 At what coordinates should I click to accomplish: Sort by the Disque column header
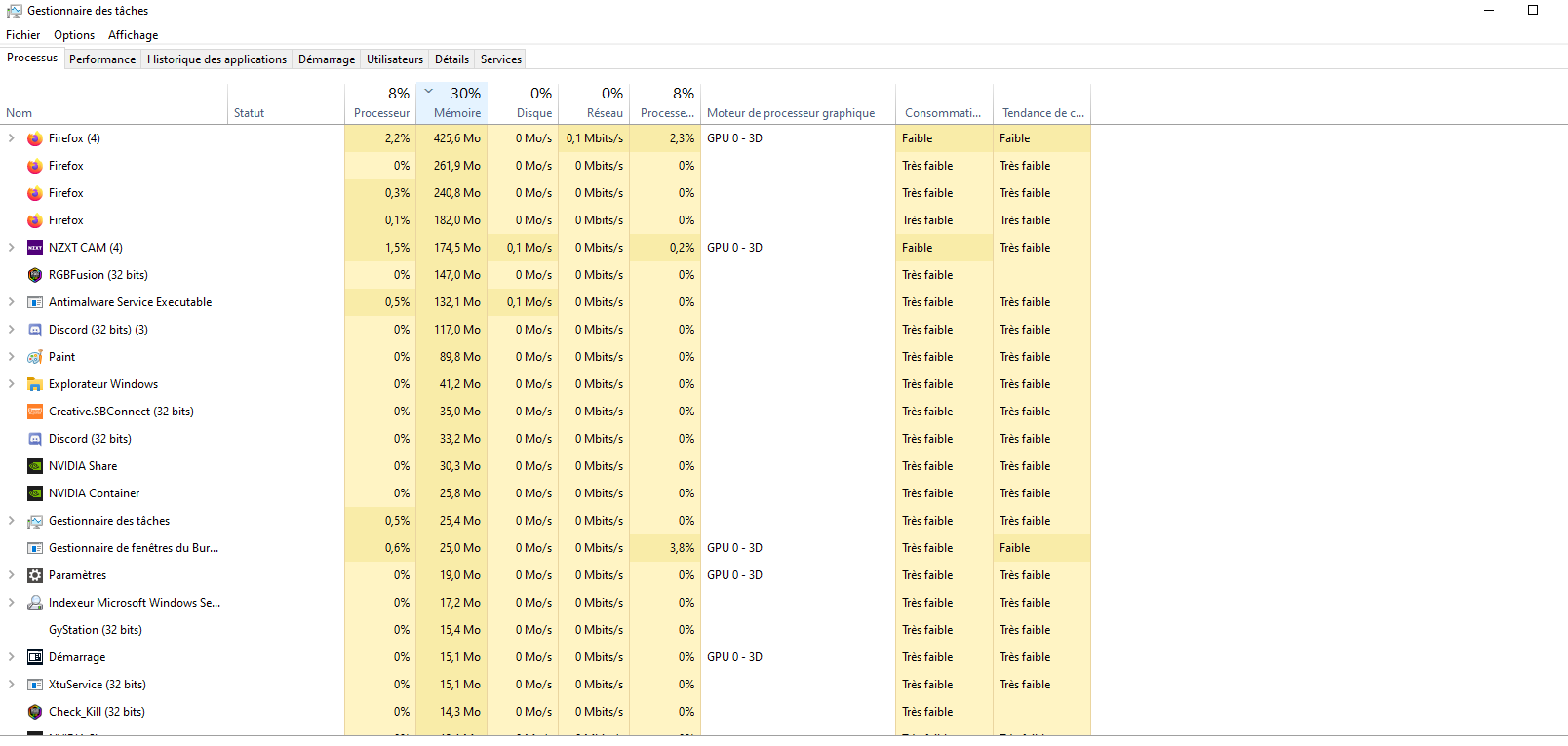[x=523, y=103]
